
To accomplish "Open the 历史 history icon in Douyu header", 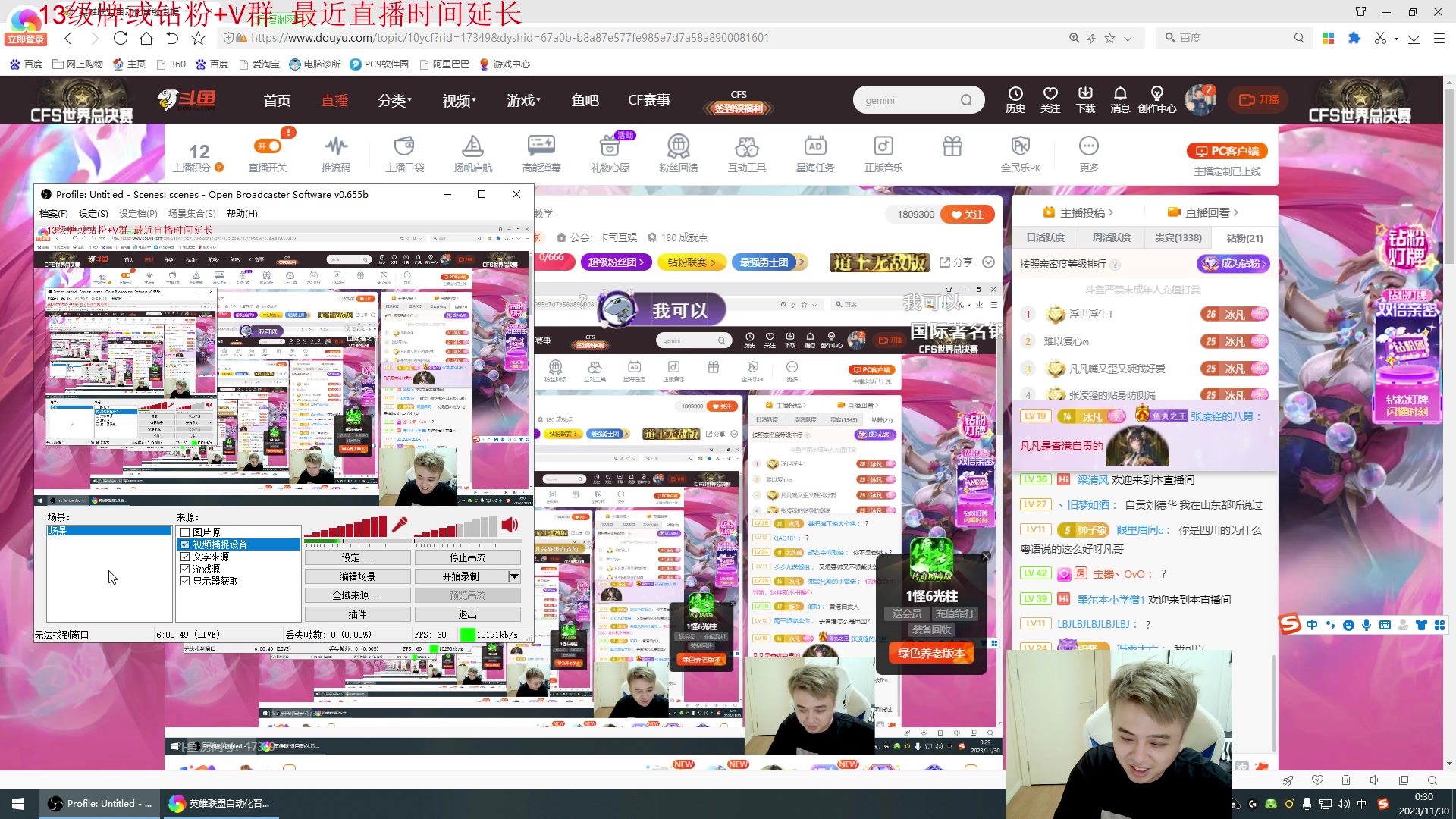I will coord(1015,99).
